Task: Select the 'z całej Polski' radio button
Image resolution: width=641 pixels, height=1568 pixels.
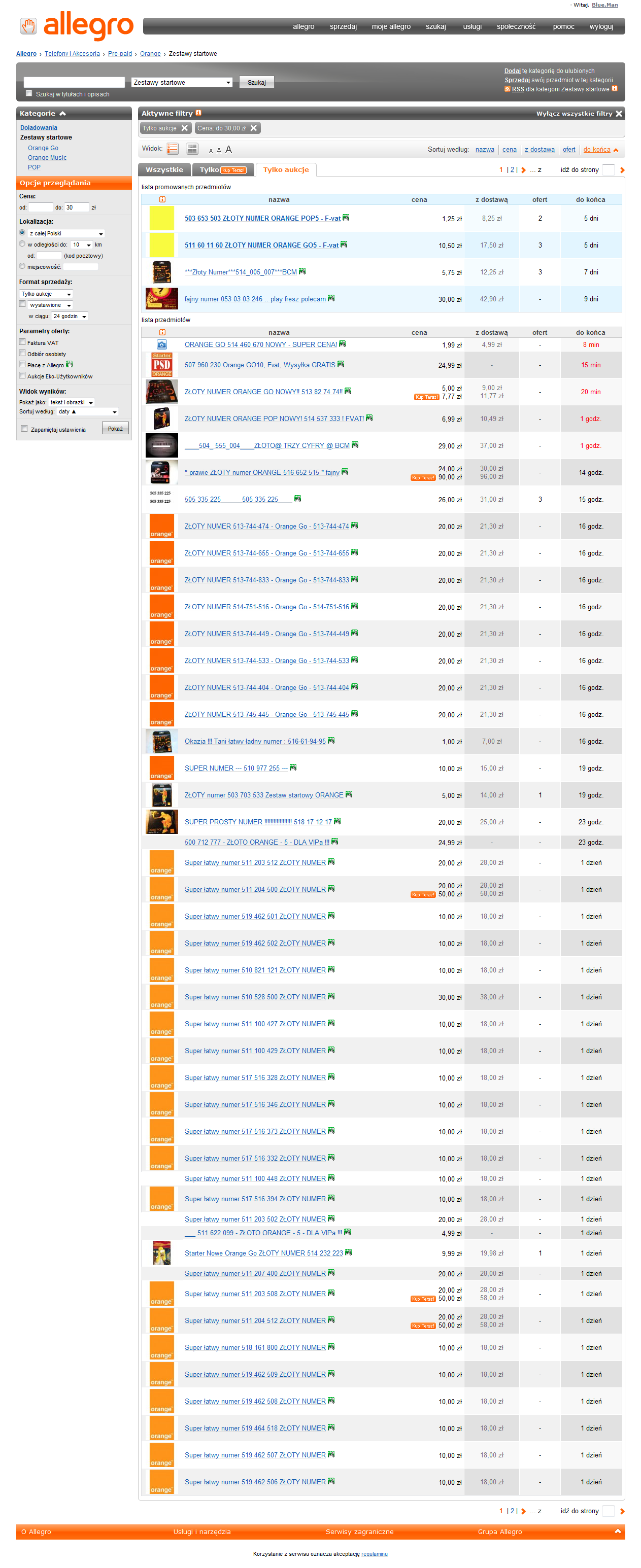Action: pyautogui.click(x=22, y=232)
